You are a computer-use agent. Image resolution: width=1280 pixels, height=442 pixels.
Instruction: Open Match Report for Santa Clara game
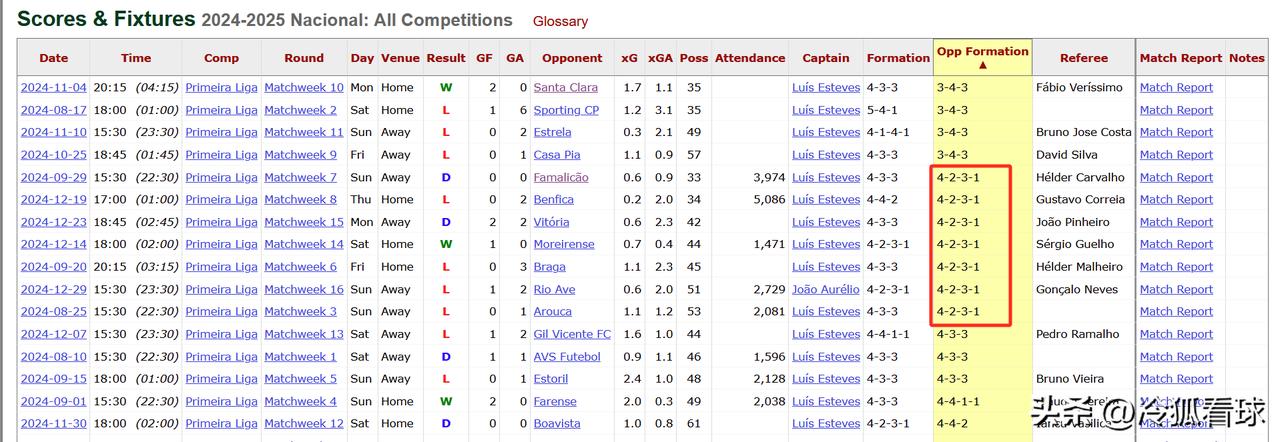pyautogui.click(x=1176, y=88)
